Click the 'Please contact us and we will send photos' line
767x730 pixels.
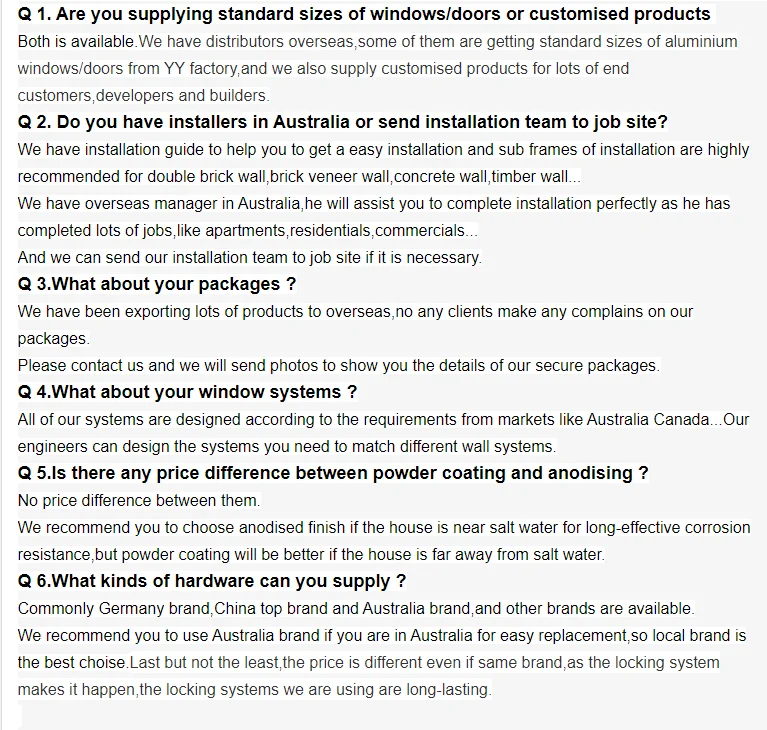338,365
